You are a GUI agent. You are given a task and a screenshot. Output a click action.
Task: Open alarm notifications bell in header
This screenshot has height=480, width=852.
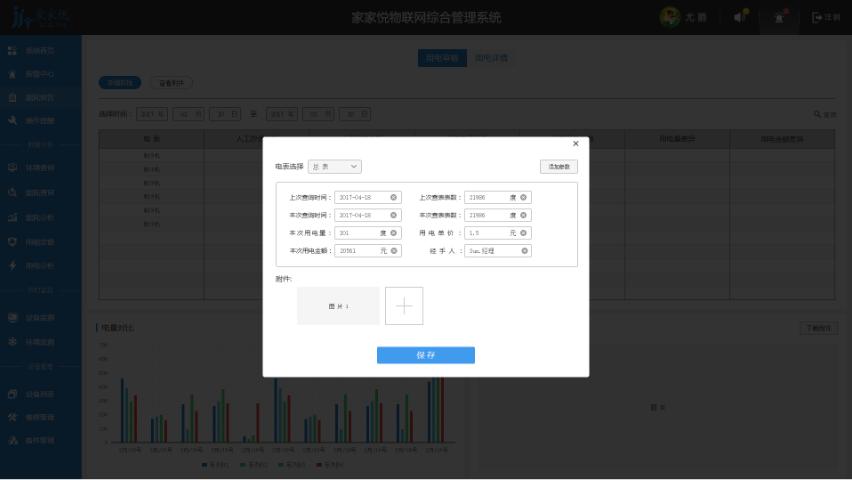point(779,17)
